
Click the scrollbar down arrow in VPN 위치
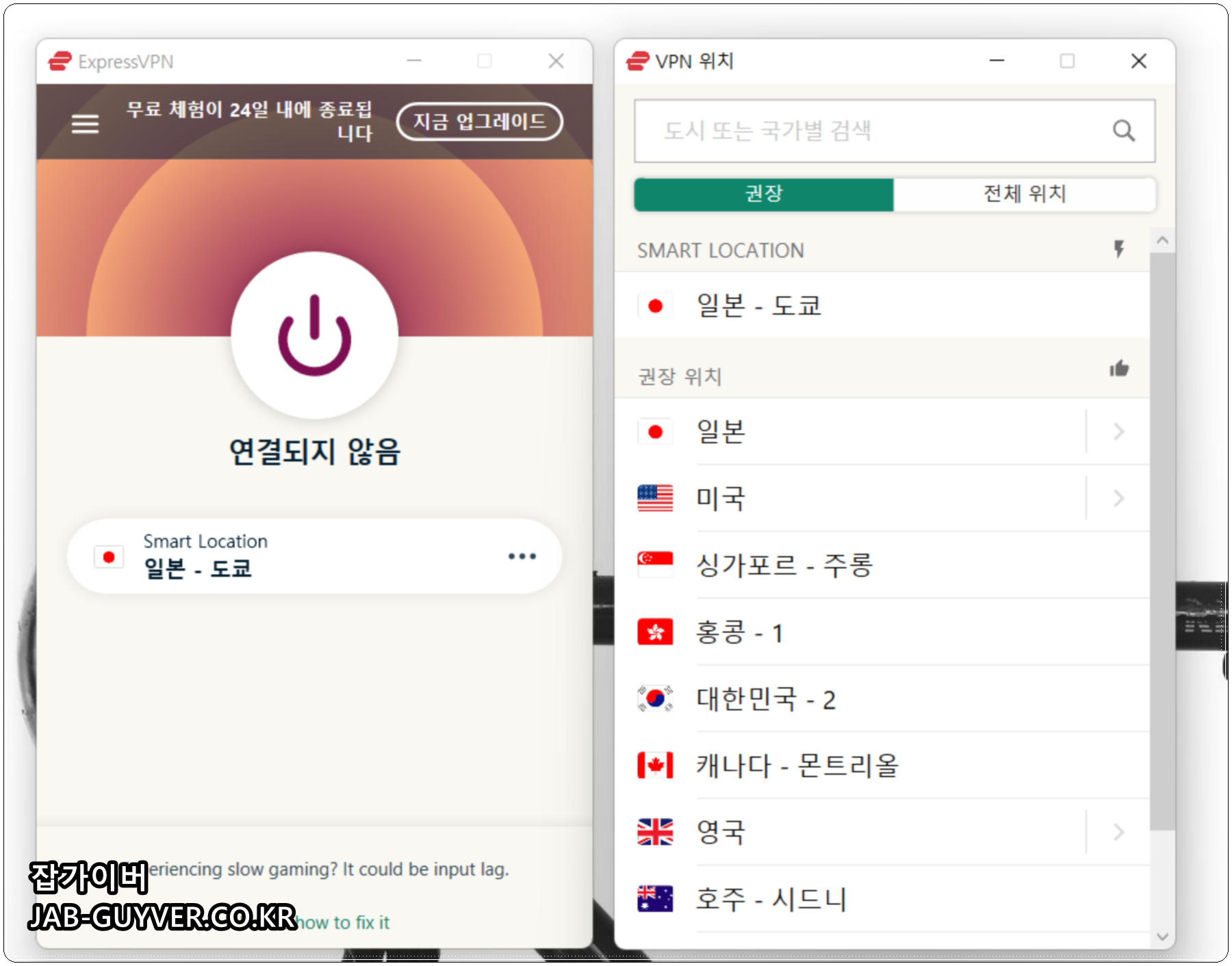click(1162, 937)
